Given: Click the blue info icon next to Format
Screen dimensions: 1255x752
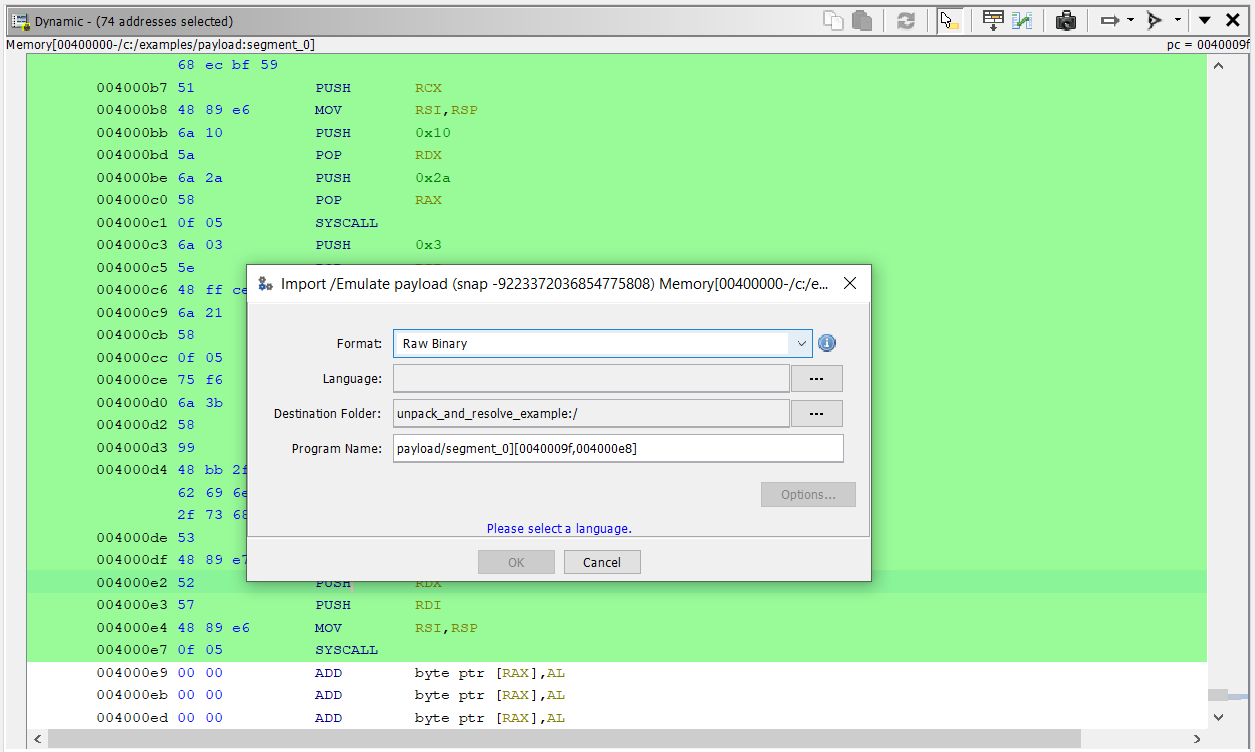Looking at the screenshot, I should click(x=826, y=343).
